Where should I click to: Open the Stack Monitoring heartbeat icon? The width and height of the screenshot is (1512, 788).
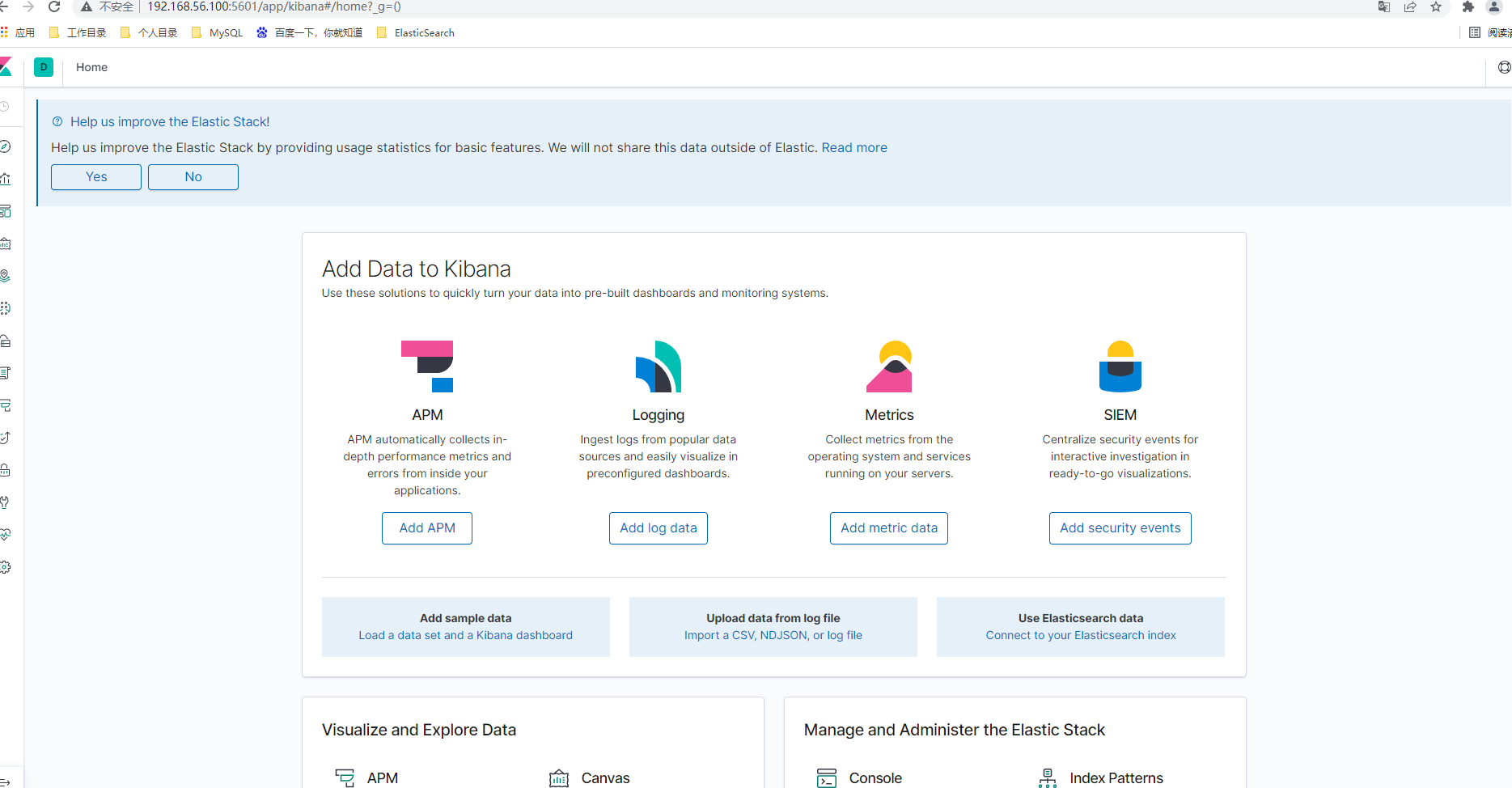(6, 534)
